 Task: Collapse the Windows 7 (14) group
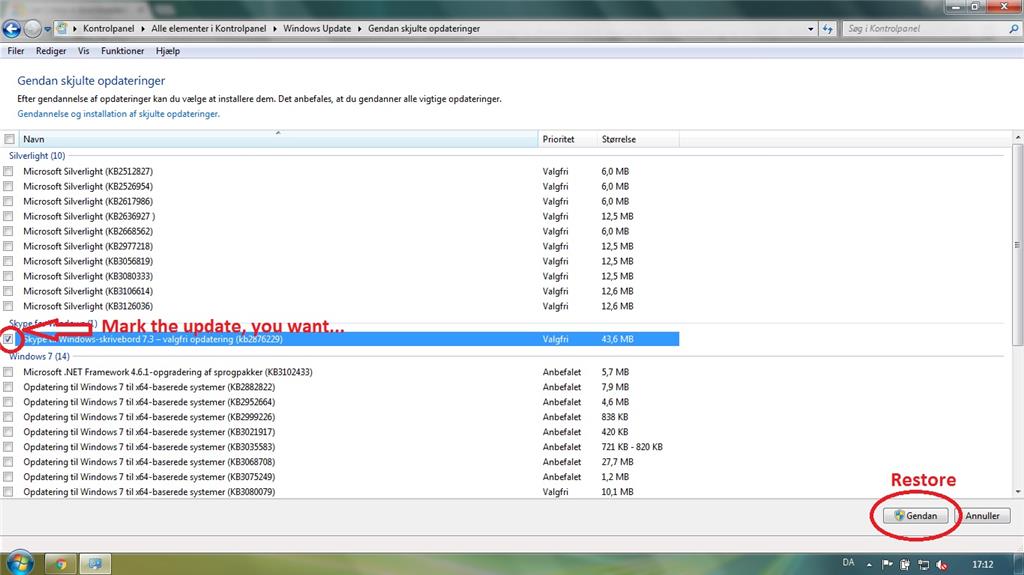39,356
